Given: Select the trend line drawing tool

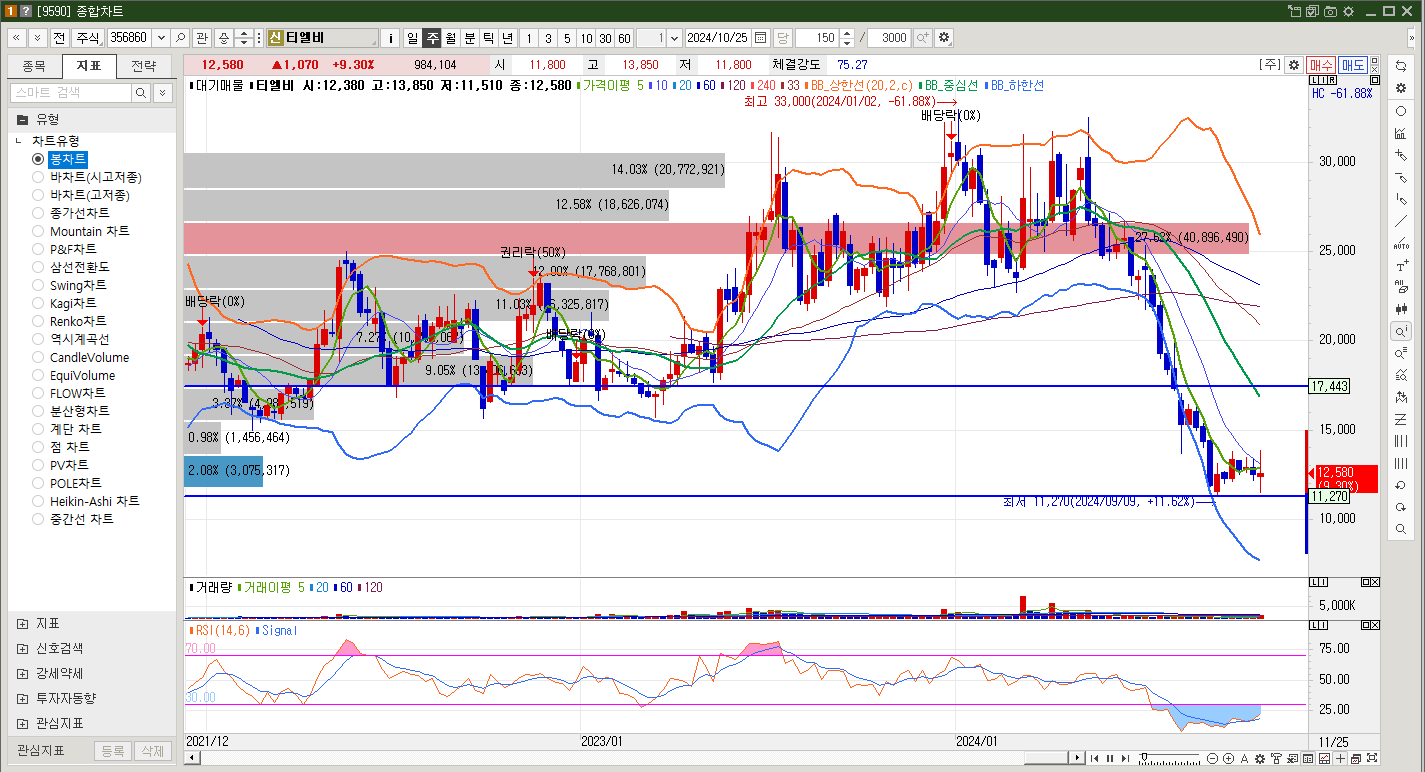Looking at the screenshot, I should coord(1400,221).
